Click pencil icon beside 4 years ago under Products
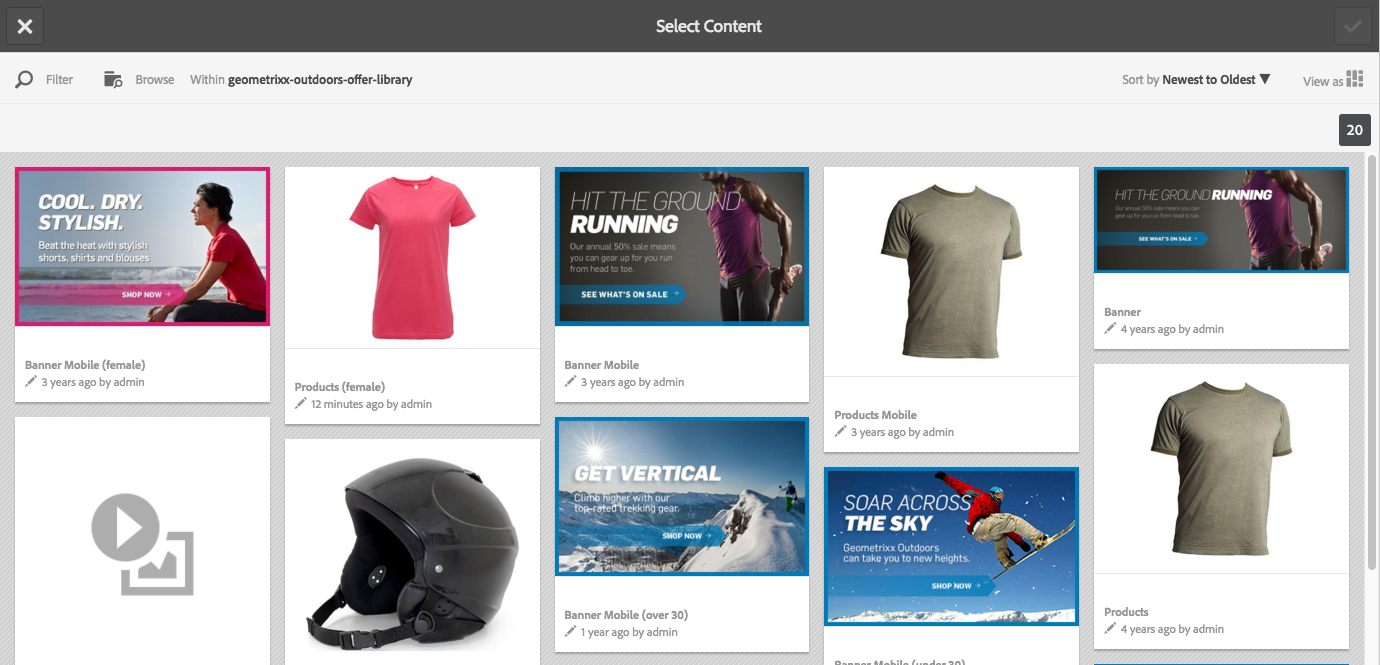This screenshot has height=665, width=1380. [x=1110, y=629]
